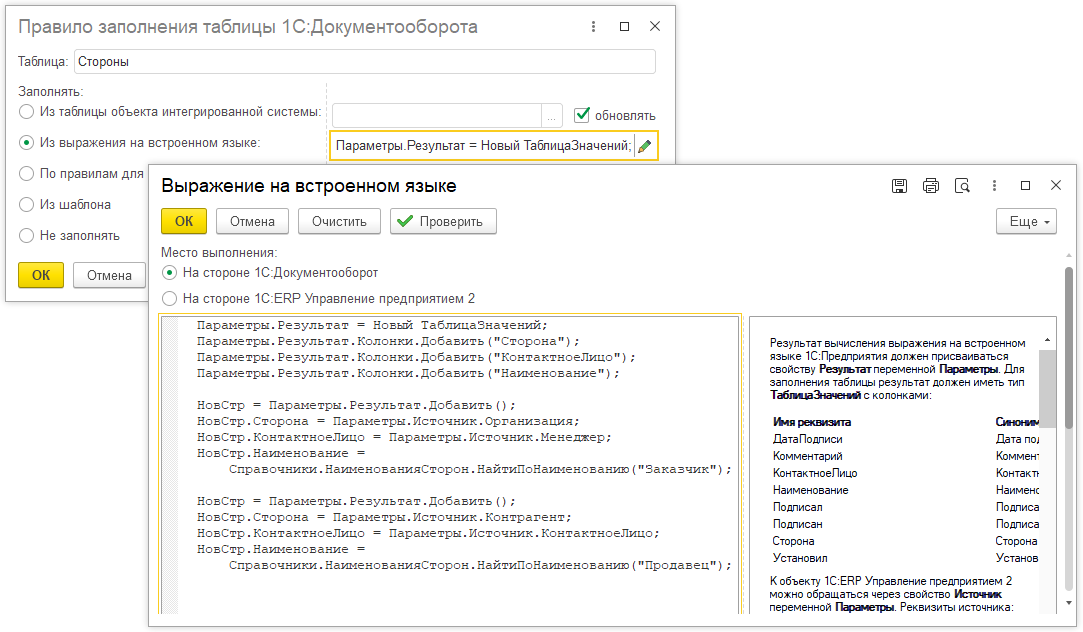Select 'Из таблицы объекта интегрированной системы' option
Screen dimensions: 1083x632
26,112
